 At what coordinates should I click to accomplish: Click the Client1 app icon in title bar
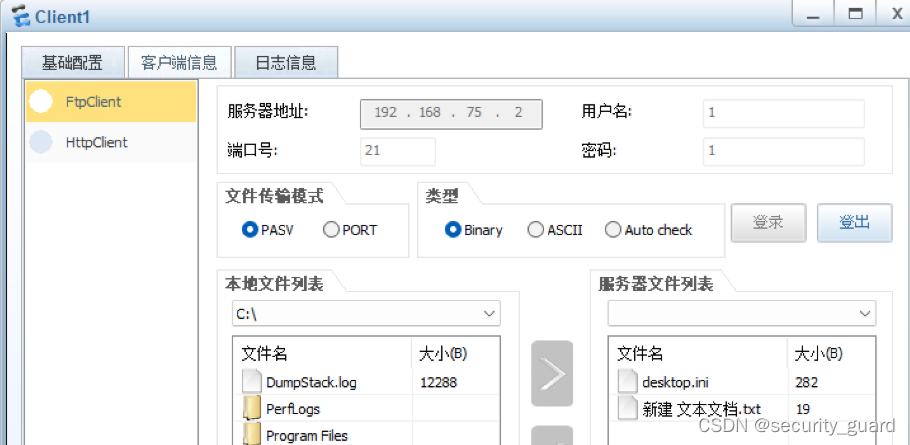[21, 15]
